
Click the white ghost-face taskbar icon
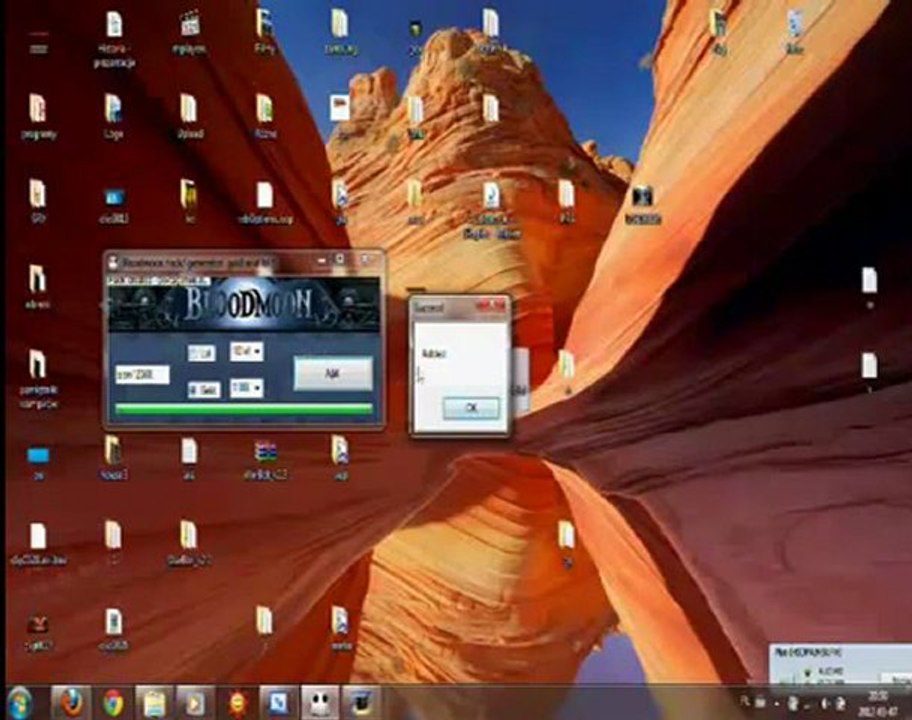(320, 703)
